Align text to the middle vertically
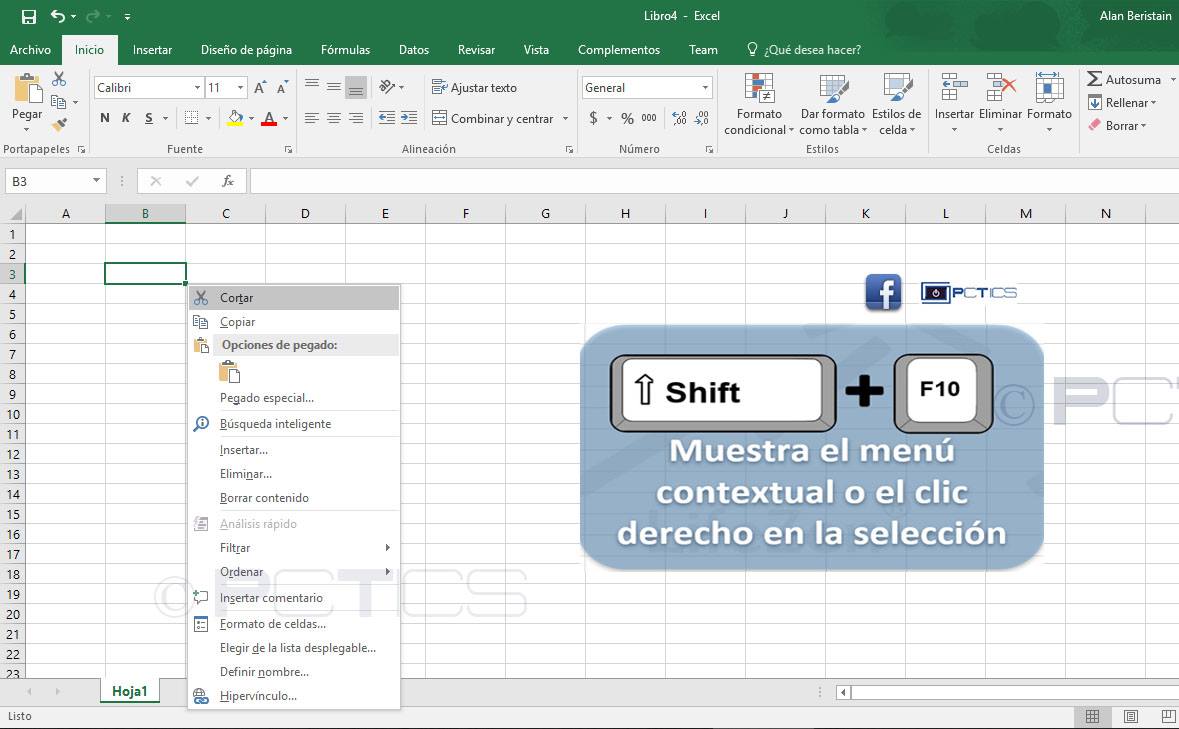The width and height of the screenshot is (1179, 729). pos(334,86)
